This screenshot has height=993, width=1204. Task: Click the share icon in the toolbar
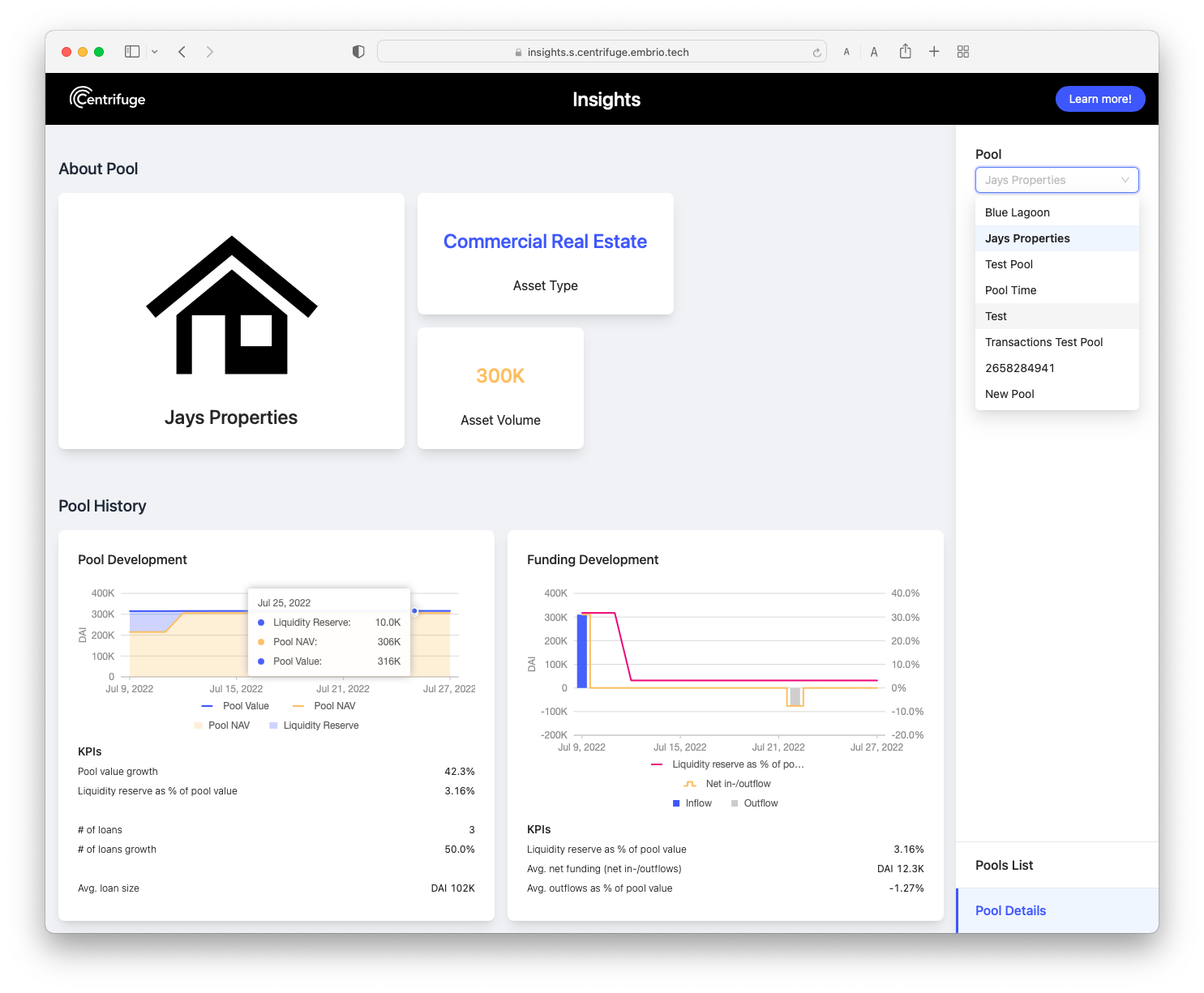[x=906, y=51]
